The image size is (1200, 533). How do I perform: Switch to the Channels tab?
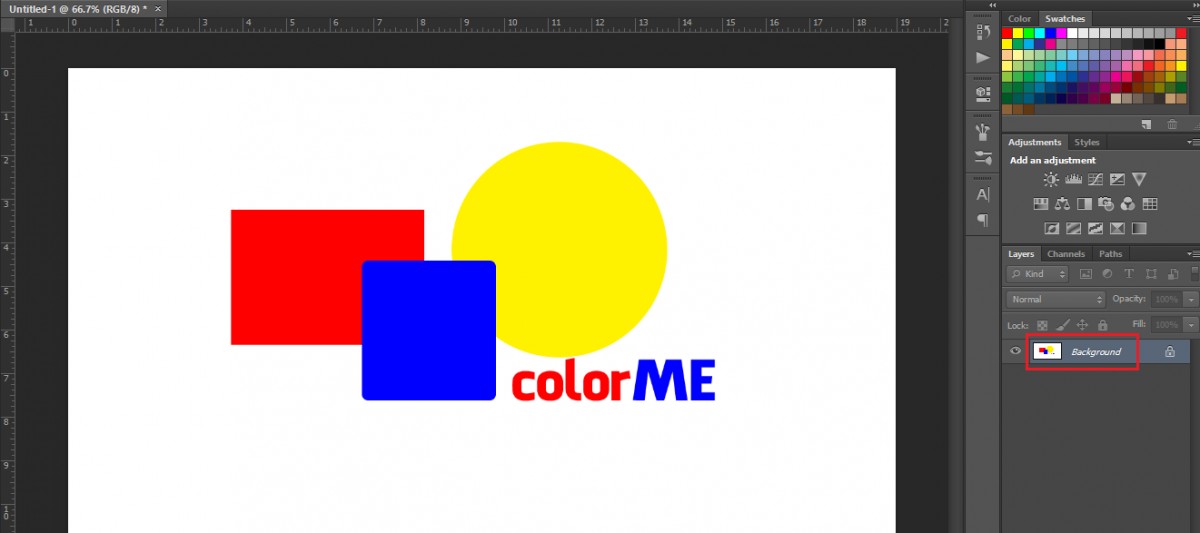1066,254
